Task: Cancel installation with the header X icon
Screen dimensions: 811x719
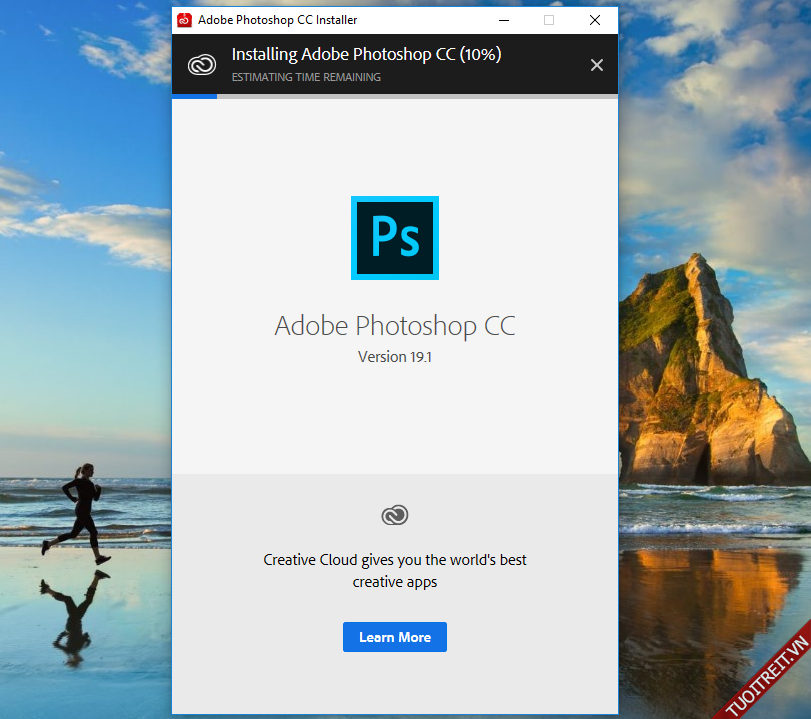Action: coord(597,65)
